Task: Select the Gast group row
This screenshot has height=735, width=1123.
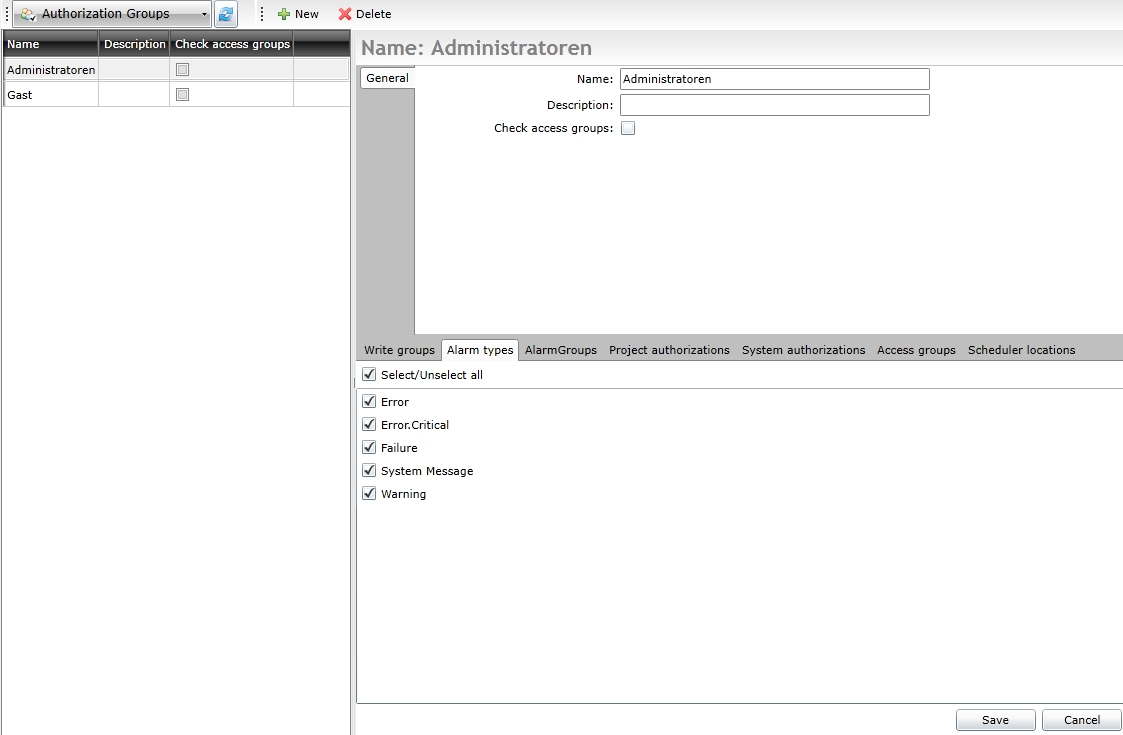Action: point(50,94)
